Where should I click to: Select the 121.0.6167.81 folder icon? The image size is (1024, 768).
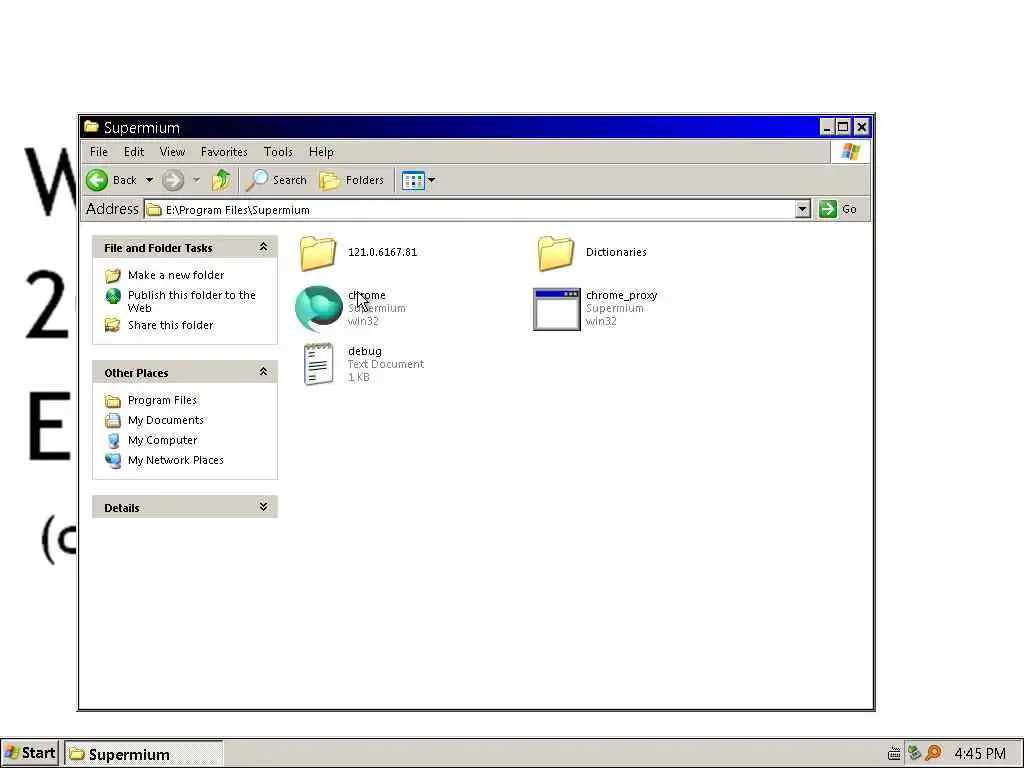click(x=318, y=253)
